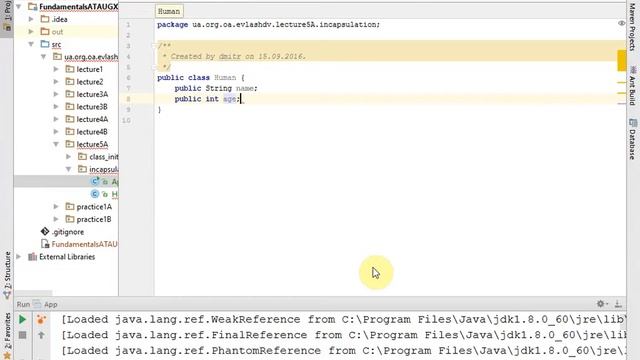The width and height of the screenshot is (640, 360).
Task: Click the External Libraries bars icon
Action: [x=32, y=257]
